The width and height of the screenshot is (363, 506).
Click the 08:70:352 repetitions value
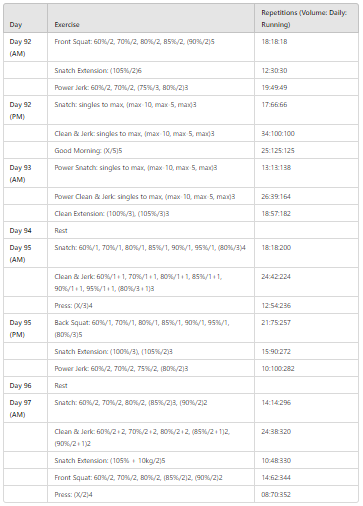[276, 494]
